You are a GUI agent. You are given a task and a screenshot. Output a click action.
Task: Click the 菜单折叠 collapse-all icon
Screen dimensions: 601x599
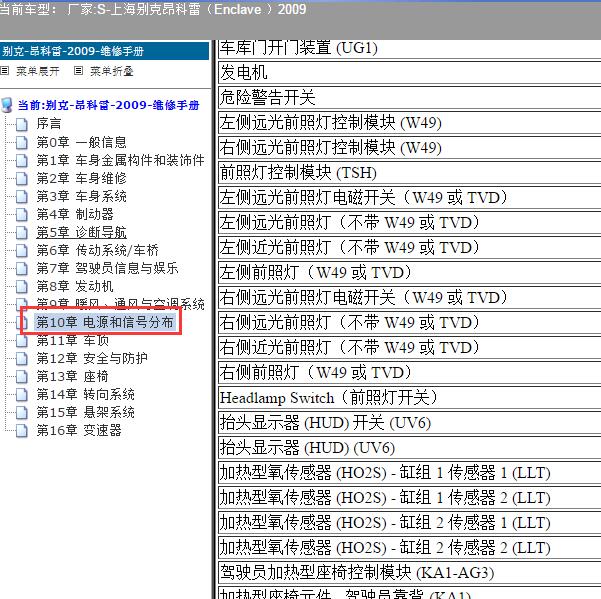pyautogui.click(x=78, y=71)
